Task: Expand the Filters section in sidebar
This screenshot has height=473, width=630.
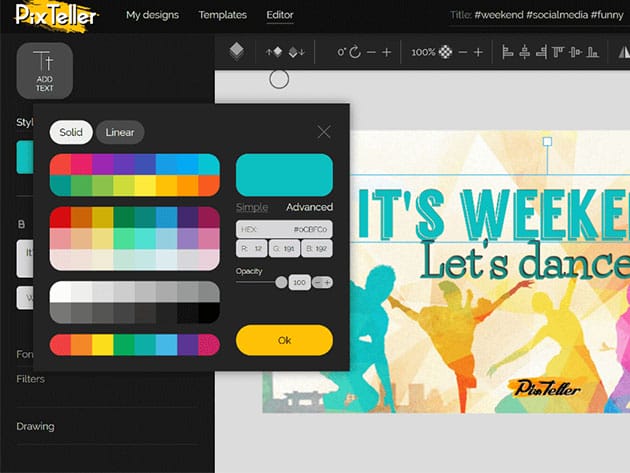Action: pos(30,379)
